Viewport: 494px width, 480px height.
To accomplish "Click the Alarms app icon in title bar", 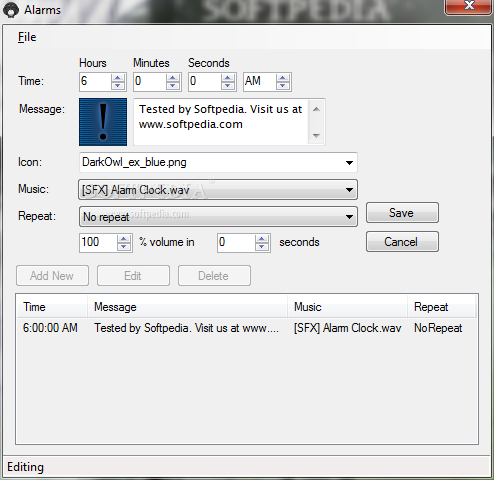I will click(x=11, y=10).
